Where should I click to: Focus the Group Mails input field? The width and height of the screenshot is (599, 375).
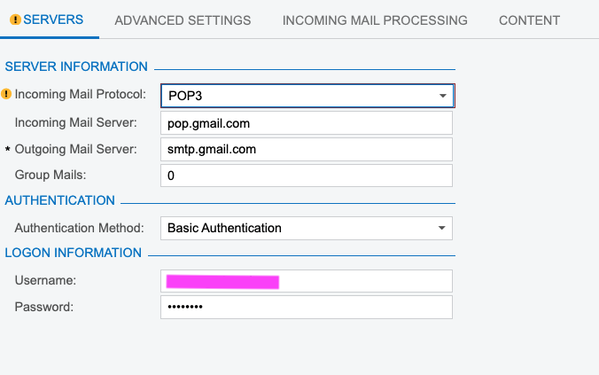point(306,176)
